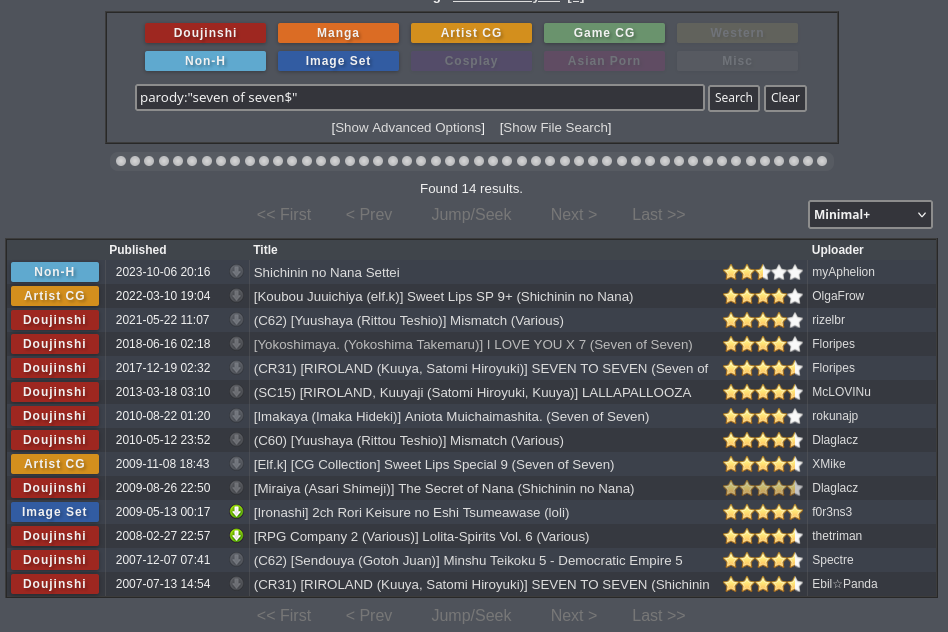The height and width of the screenshot is (632, 948).
Task: Click download arrow for I LOVE YOU X 7
Action: click(236, 344)
